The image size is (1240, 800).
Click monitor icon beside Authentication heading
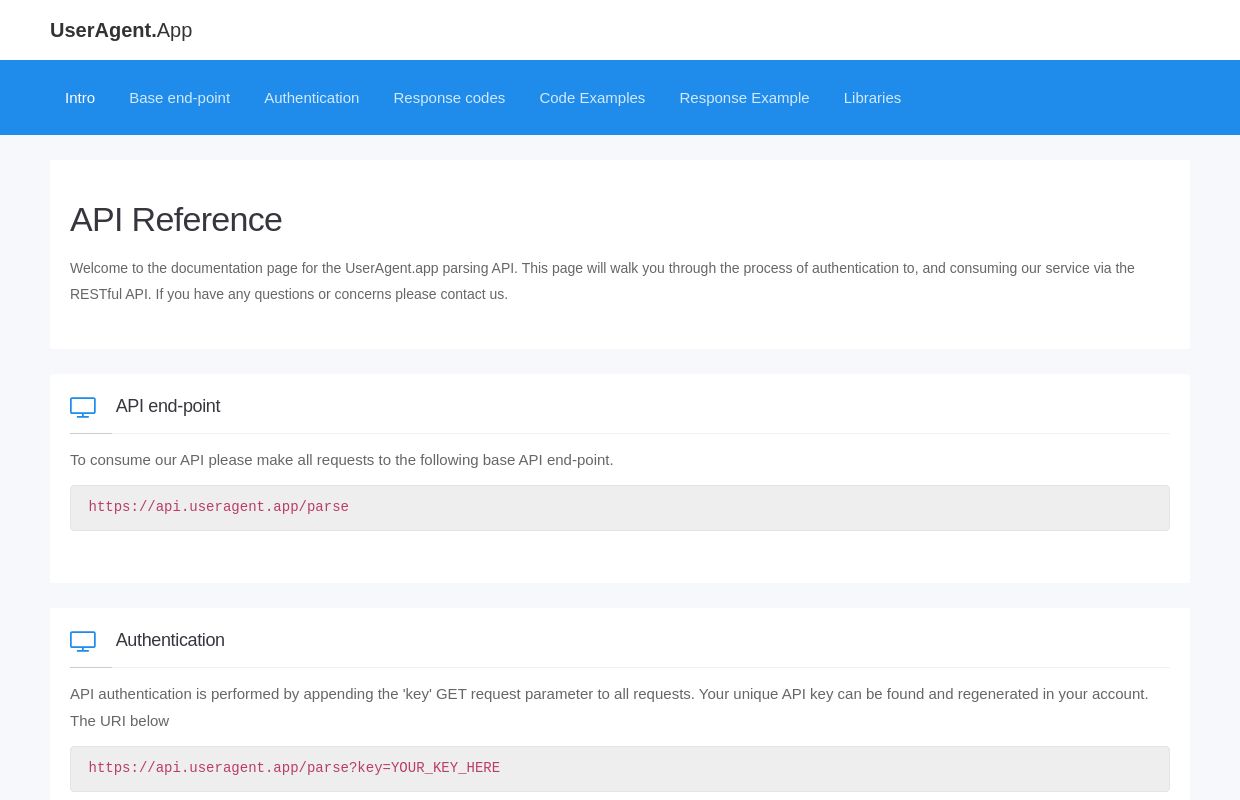point(83,641)
